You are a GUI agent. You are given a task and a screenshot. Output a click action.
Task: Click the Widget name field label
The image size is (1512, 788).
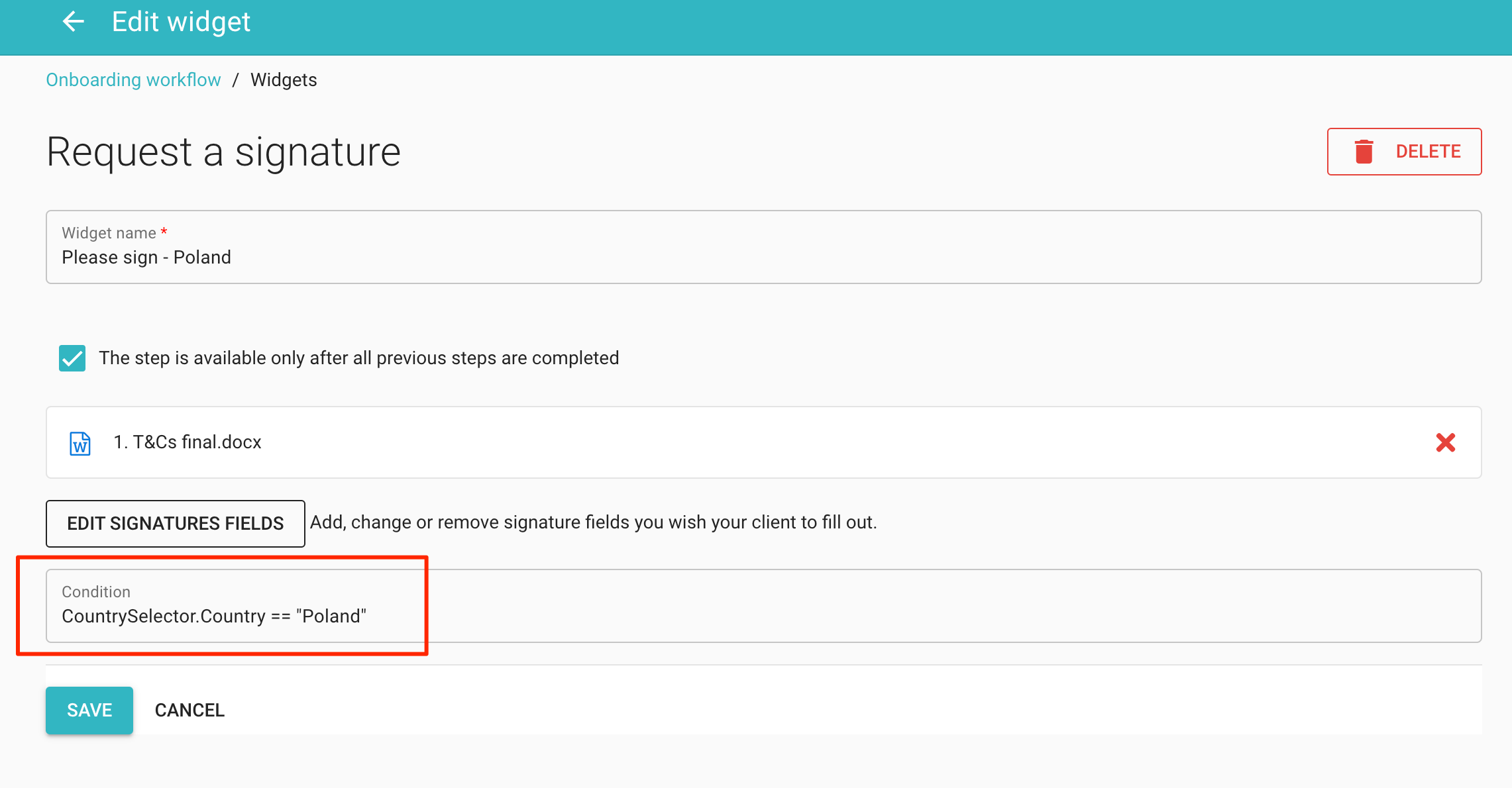coord(109,233)
